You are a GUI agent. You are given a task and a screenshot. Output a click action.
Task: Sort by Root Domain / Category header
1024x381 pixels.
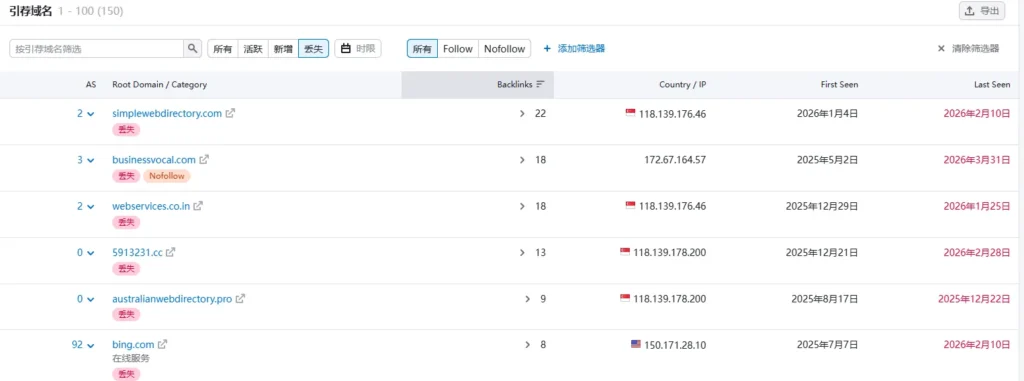[159, 84]
